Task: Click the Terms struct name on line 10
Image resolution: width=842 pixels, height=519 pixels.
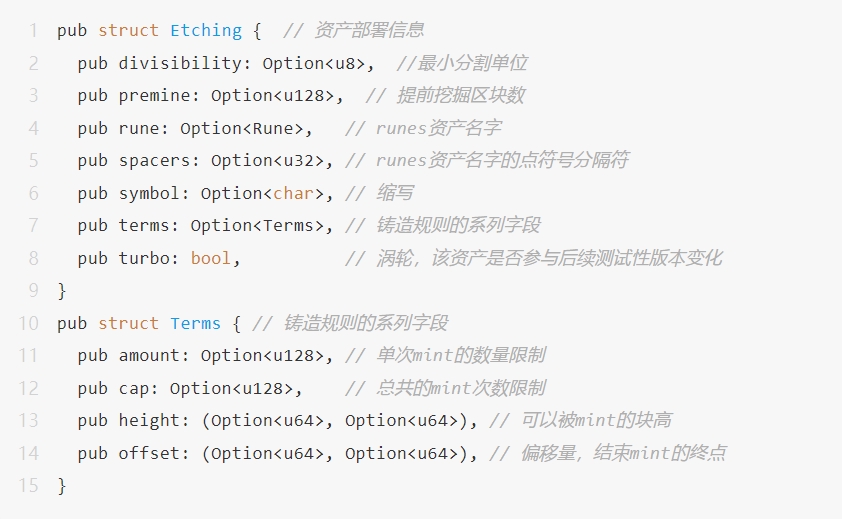Action: pyautogui.click(x=195, y=323)
